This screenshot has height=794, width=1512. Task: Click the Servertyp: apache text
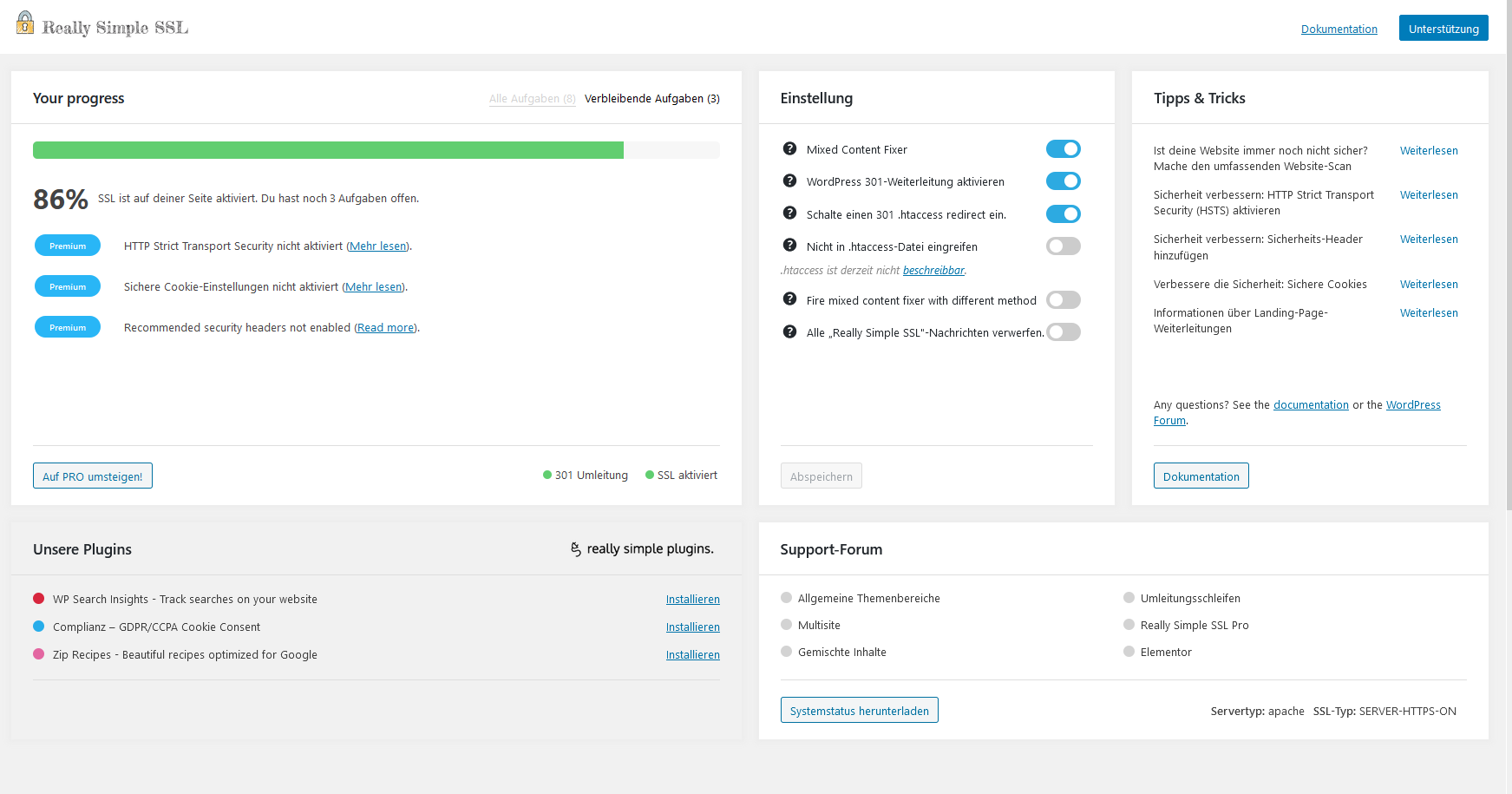click(1258, 712)
